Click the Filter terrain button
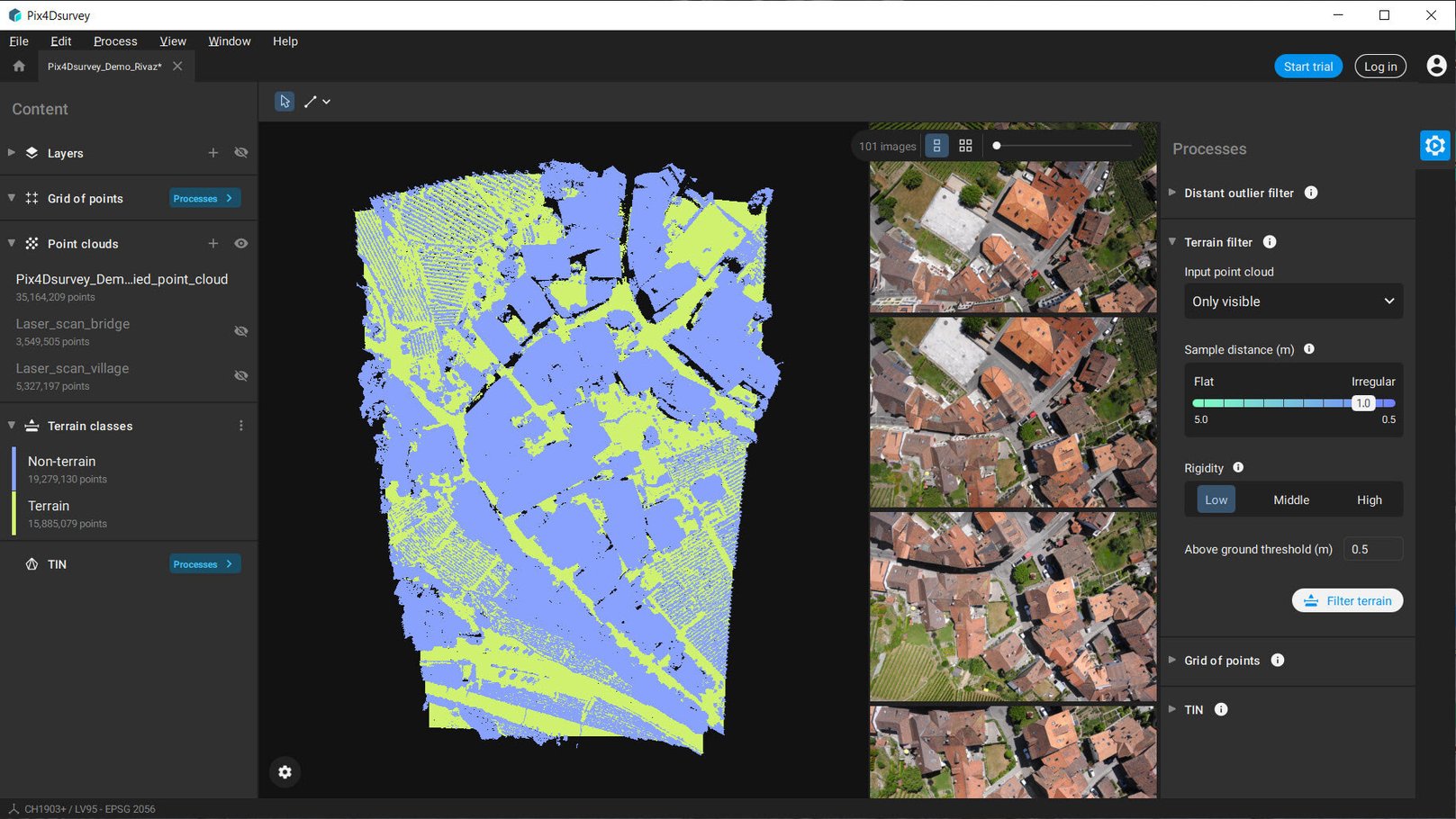 [1346, 600]
